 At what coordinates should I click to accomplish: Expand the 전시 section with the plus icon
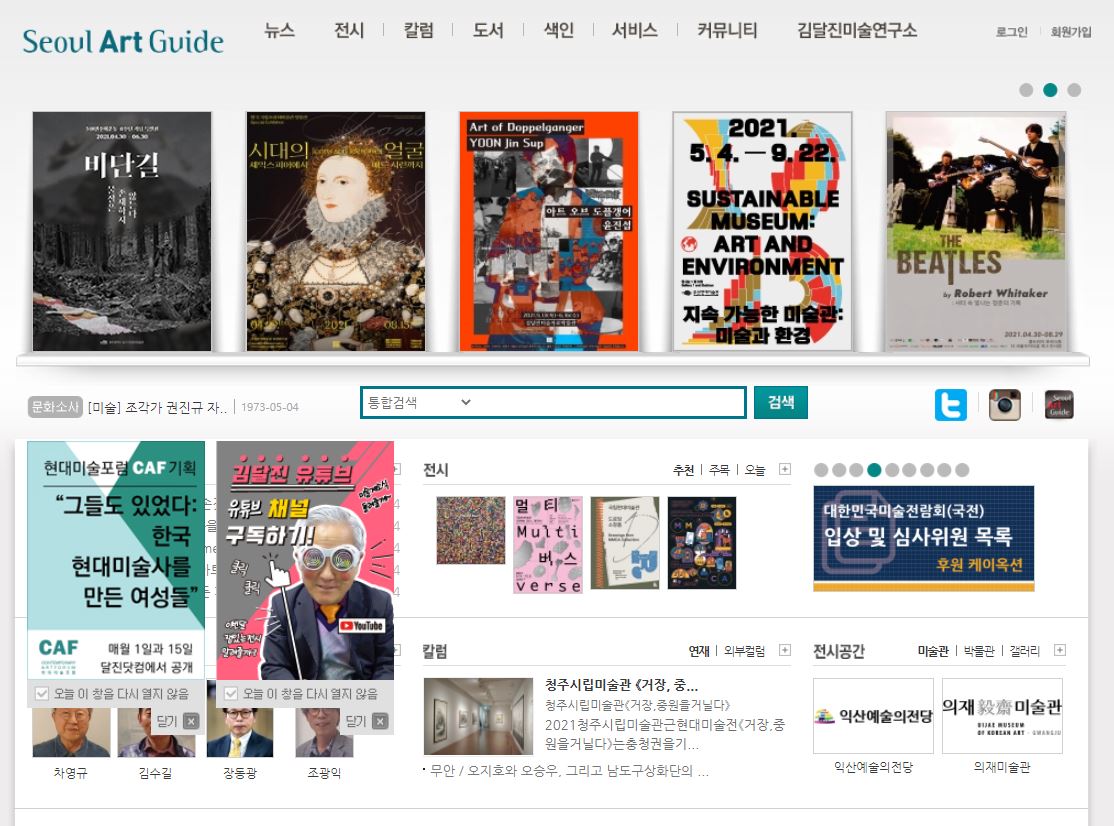784,469
